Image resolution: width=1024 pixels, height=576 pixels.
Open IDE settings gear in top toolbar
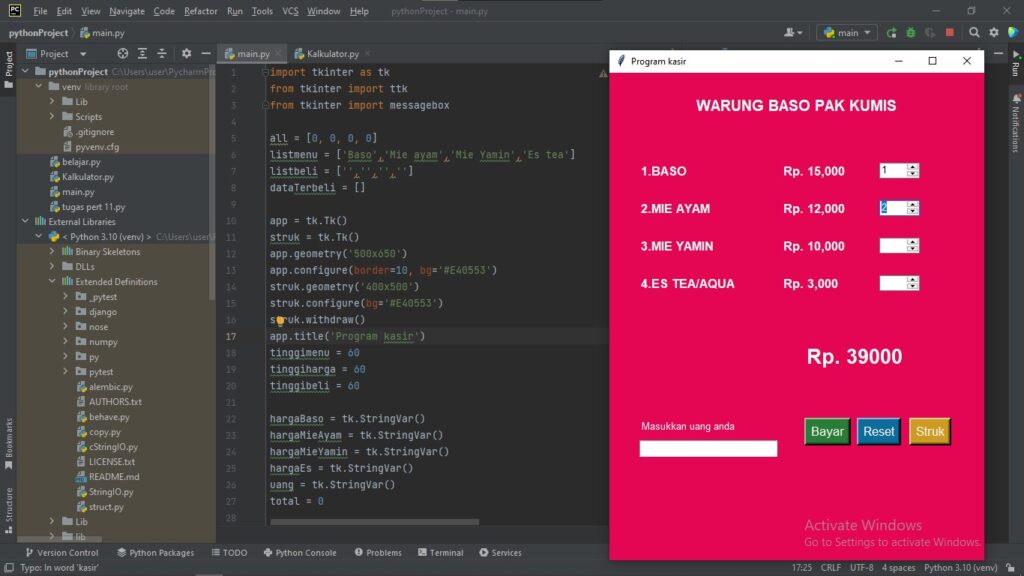(x=994, y=33)
